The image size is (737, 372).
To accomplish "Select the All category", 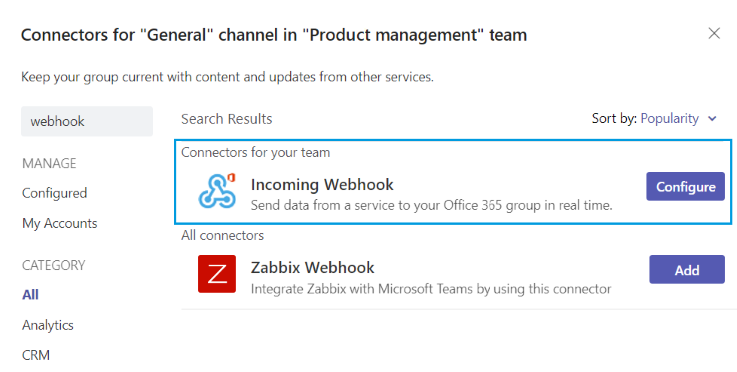I will (x=30, y=295).
